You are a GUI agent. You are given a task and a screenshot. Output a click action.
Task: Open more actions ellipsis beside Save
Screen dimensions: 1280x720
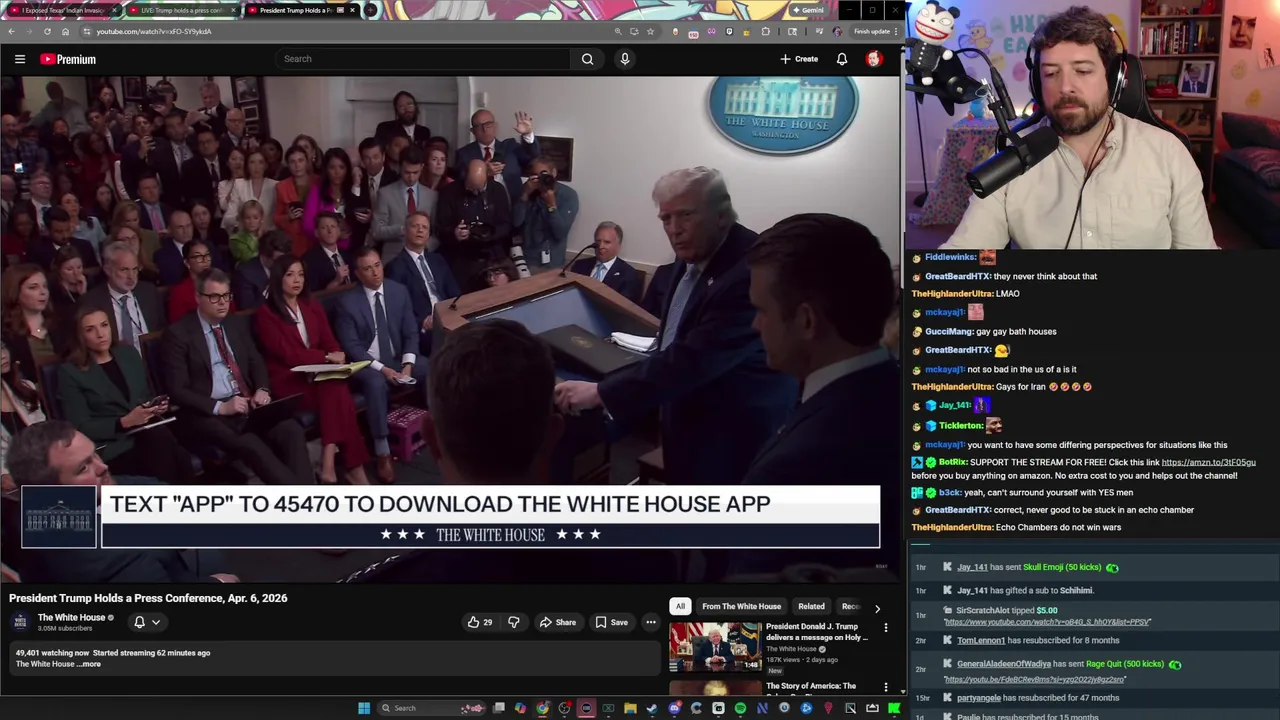(x=650, y=622)
